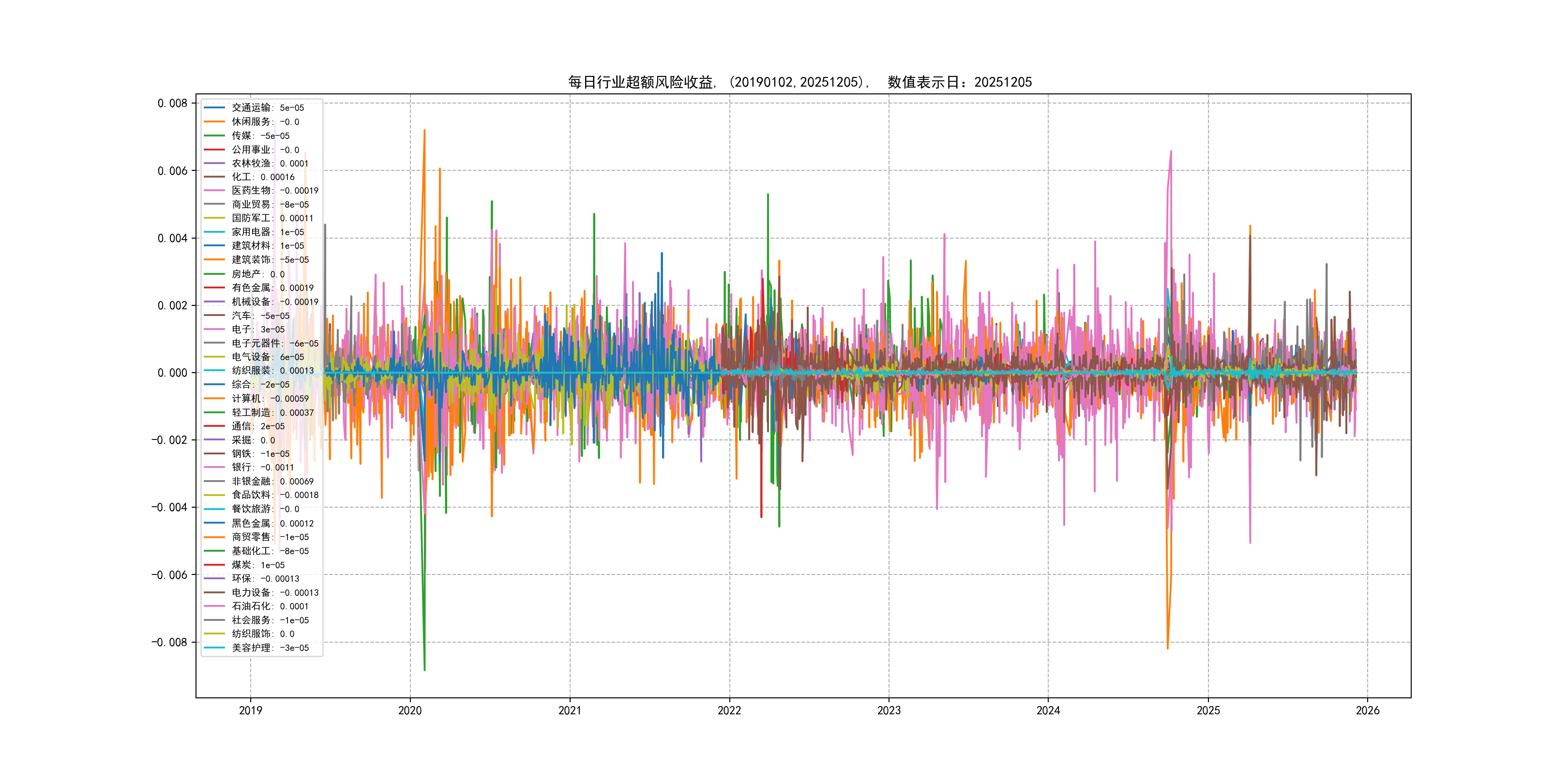This screenshot has height=784, width=1568.
Task: Click the -0.008 y-axis tick label
Action: pos(169,642)
